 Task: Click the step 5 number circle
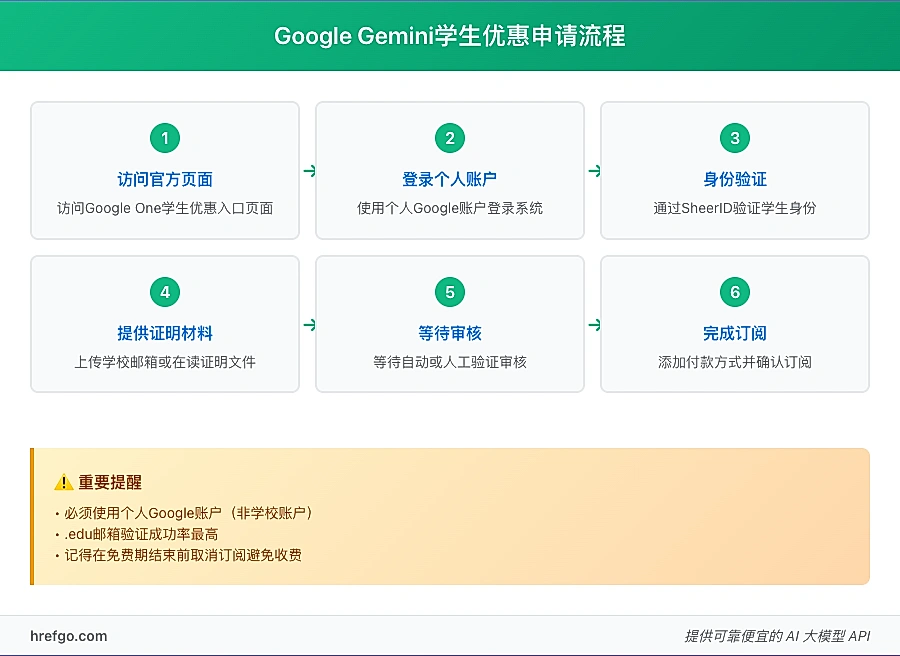450,292
